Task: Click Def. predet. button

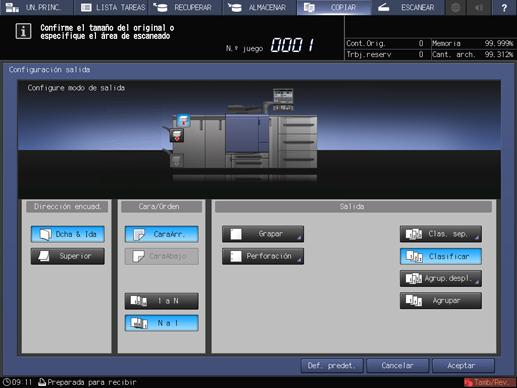Action: (x=332, y=366)
